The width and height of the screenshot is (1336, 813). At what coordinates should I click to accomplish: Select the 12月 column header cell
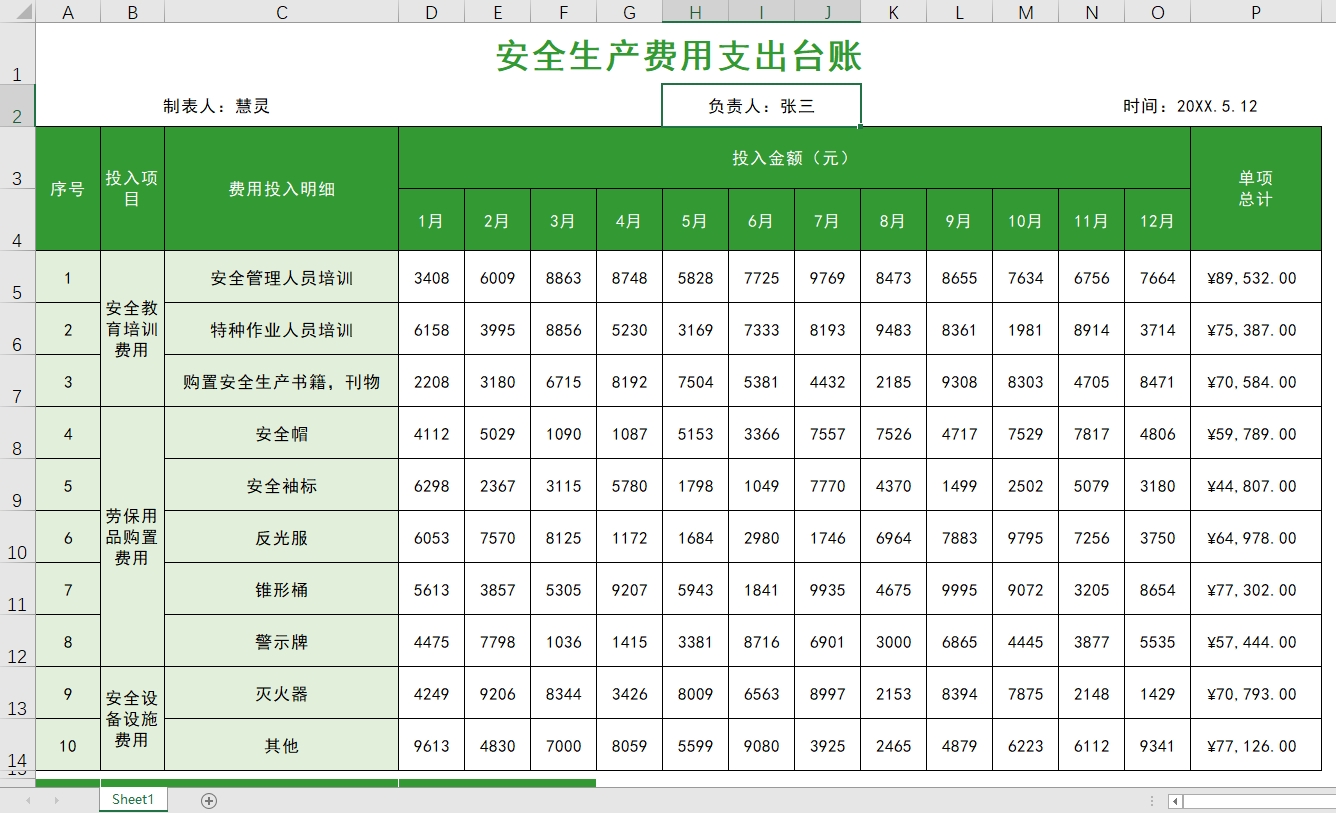pyautogui.click(x=1157, y=221)
